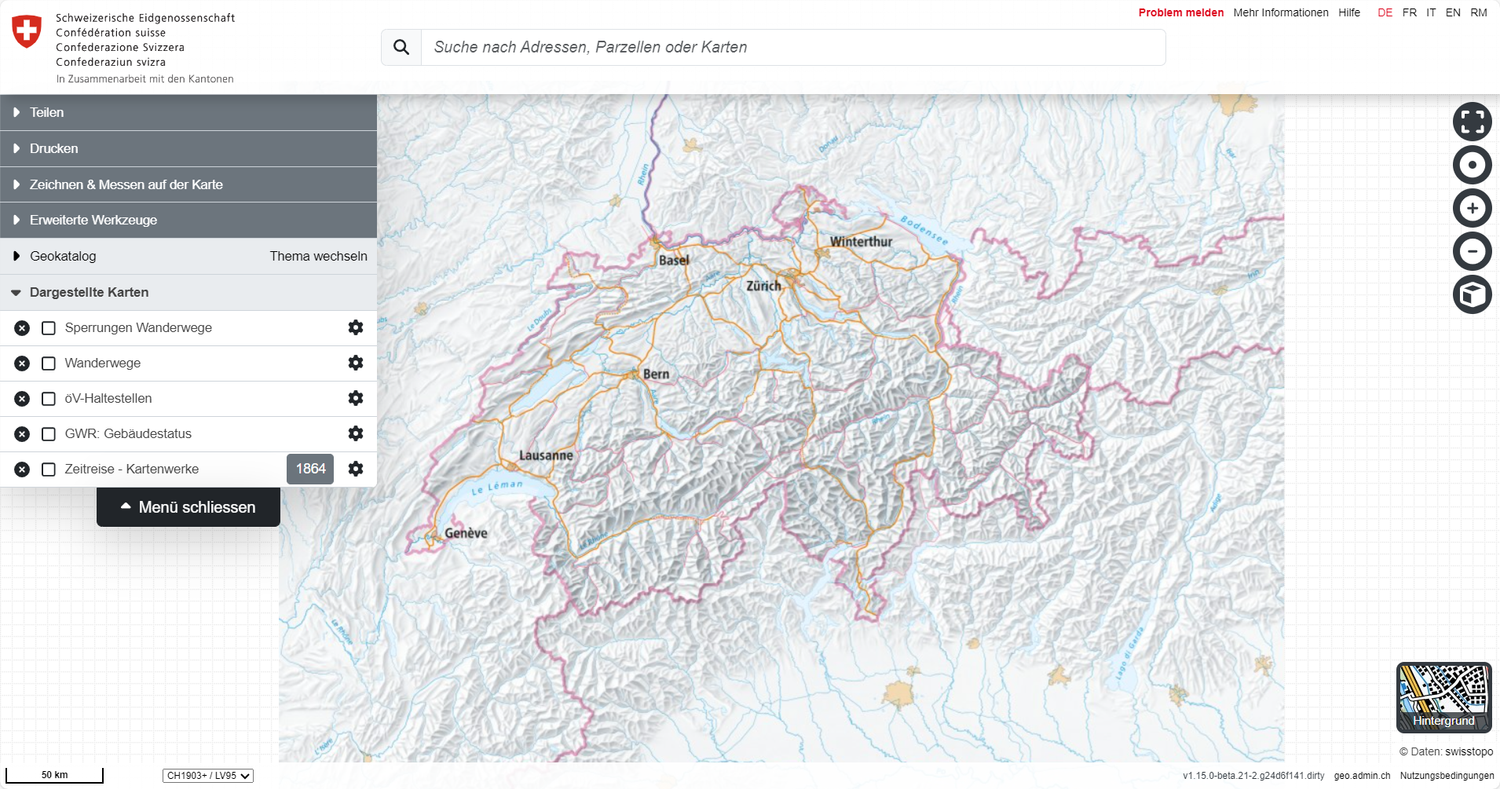Open settings gear for GWR: Gebäudestatus
Image resolution: width=1500 pixels, height=789 pixels.
coord(355,434)
